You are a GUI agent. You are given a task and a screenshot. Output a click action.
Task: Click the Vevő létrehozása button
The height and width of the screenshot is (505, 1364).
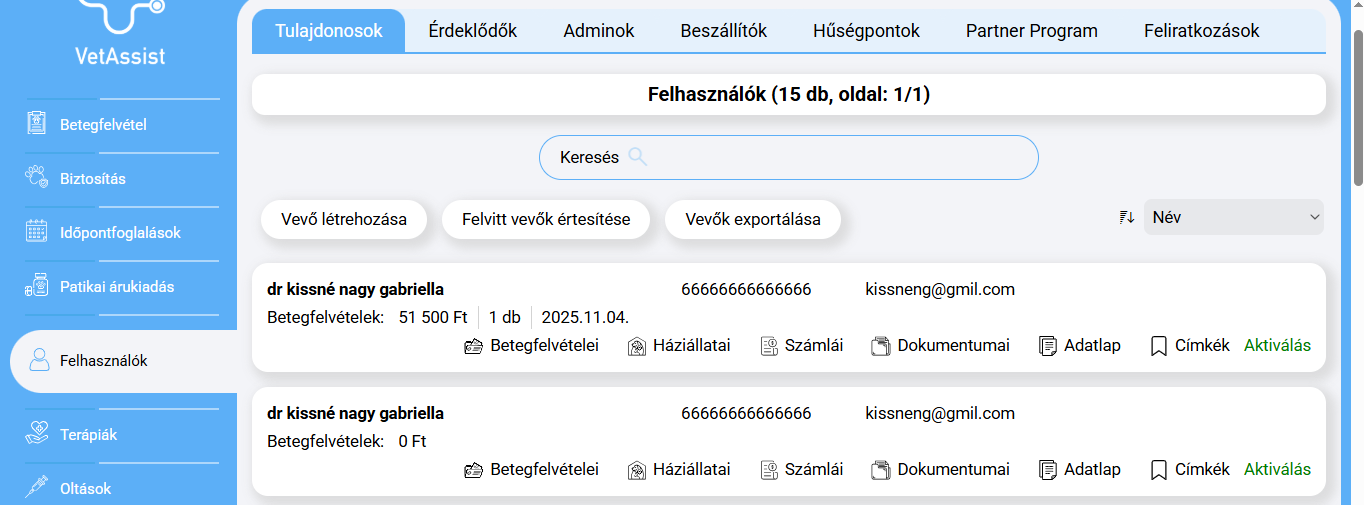pyautogui.click(x=344, y=219)
